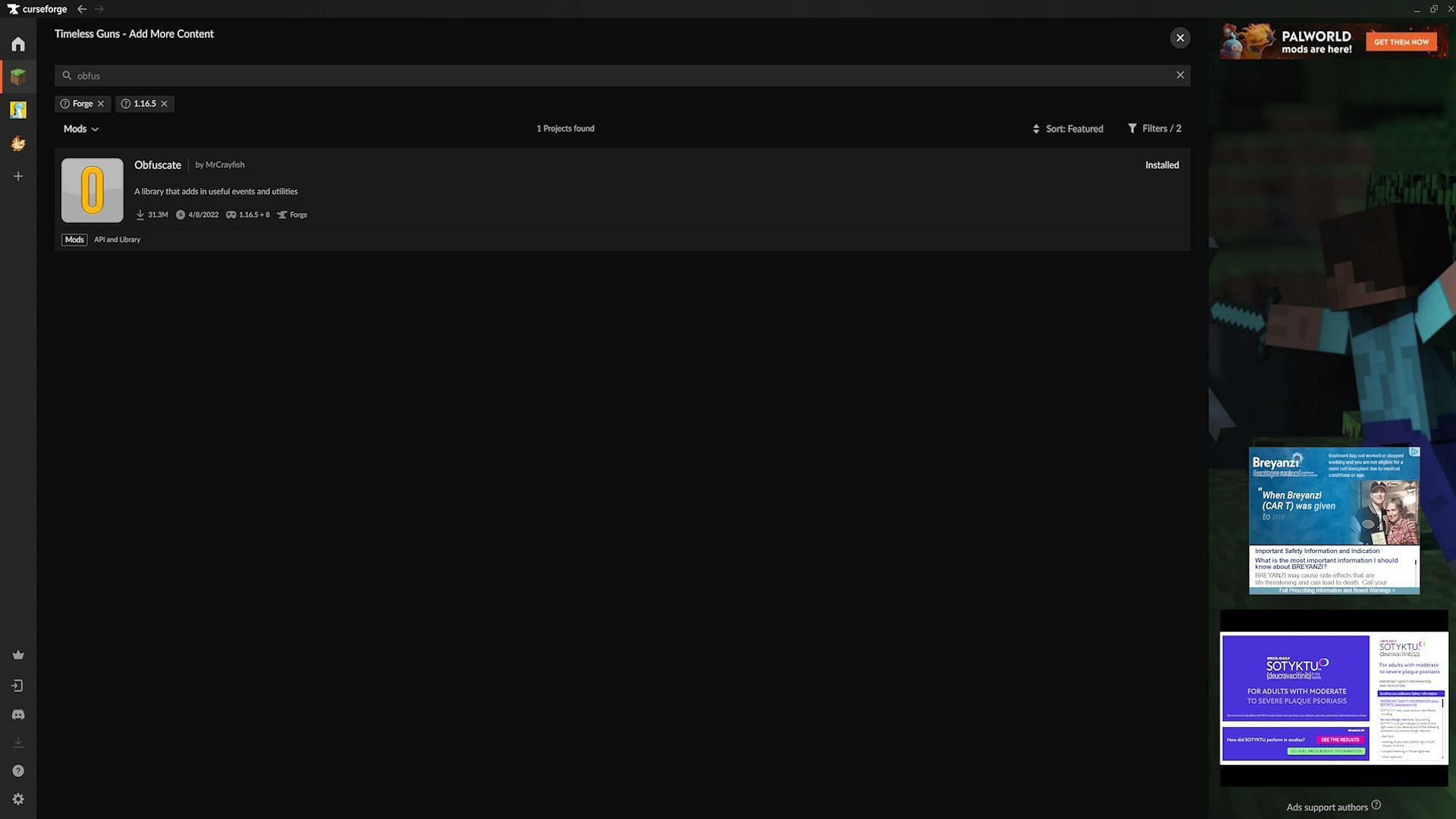Click the friends/Discord icon in sidebar
This screenshot has width=1456, height=819.
18,714
